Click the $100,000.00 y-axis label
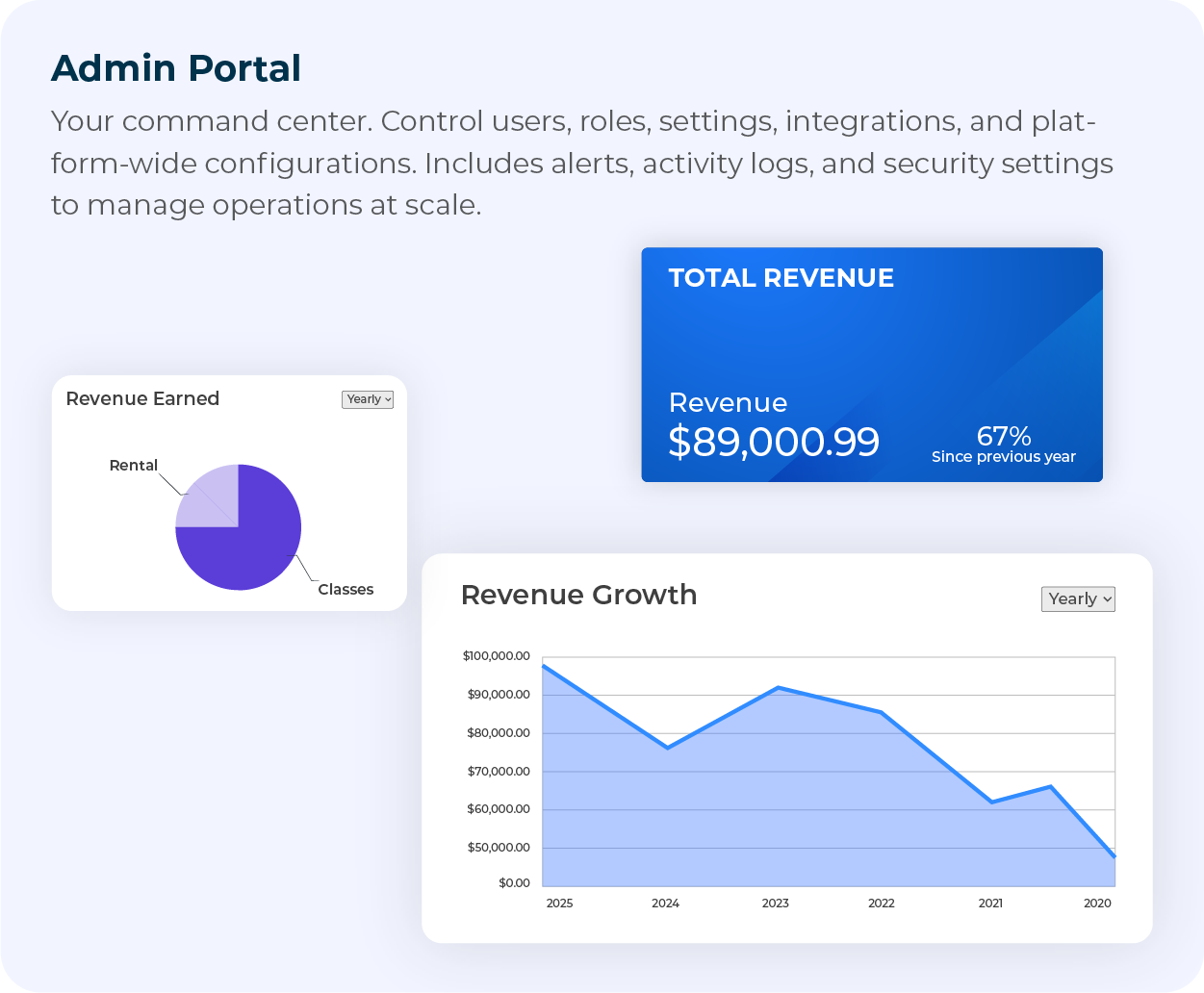The image size is (1204, 993). [497, 656]
